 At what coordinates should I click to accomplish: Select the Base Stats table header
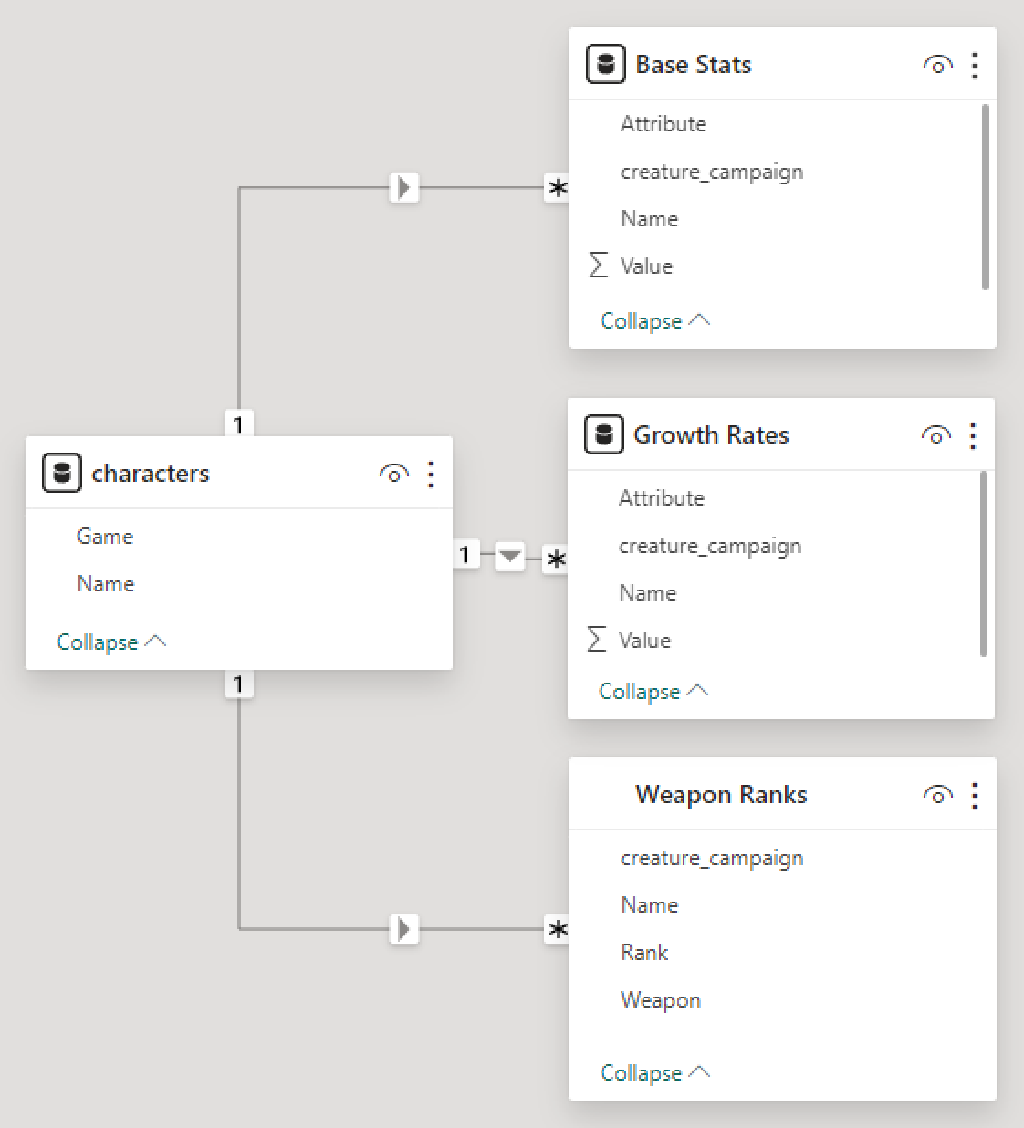point(693,64)
